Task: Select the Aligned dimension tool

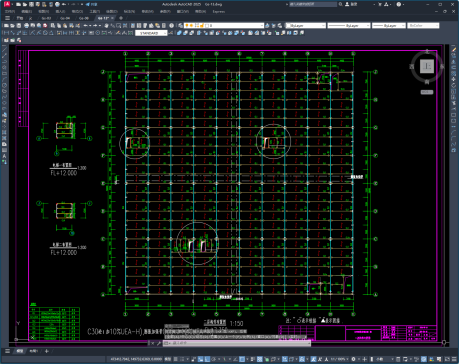Action: point(12,33)
